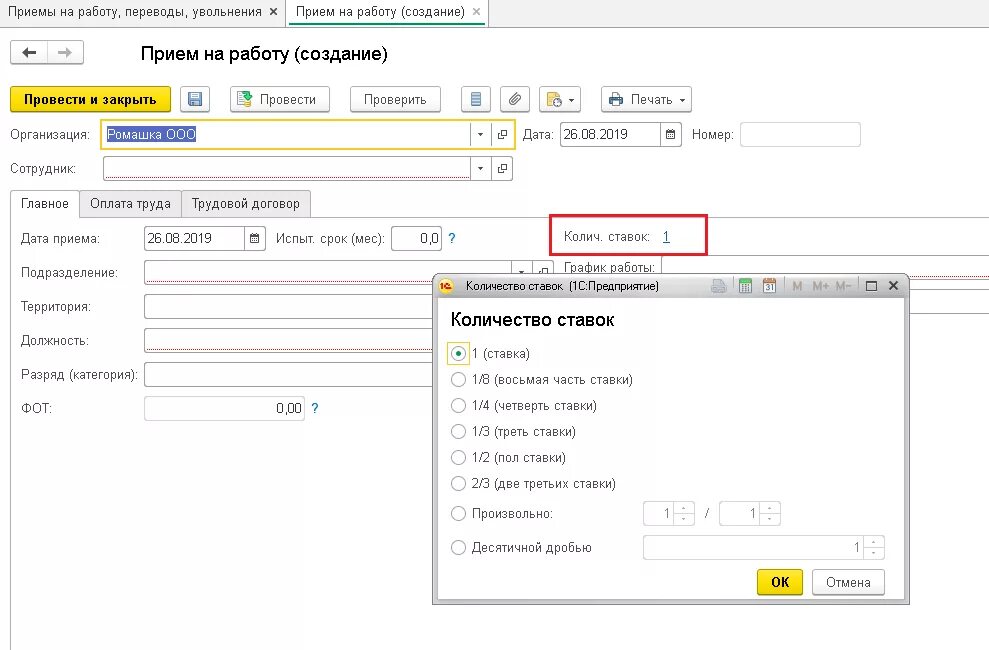Image resolution: width=989 pixels, height=650 pixels.
Task: Select the 1 (ставка) radio option
Action: point(459,354)
